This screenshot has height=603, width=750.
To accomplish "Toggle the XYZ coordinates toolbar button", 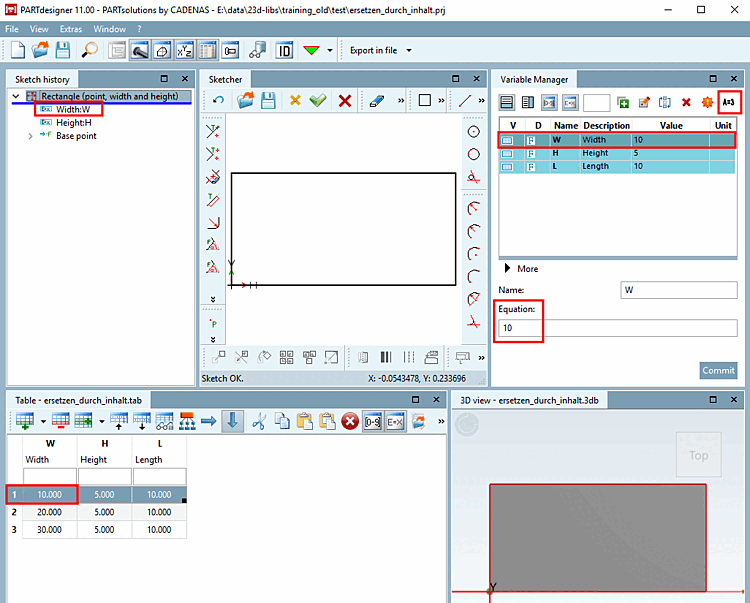I will point(185,50).
